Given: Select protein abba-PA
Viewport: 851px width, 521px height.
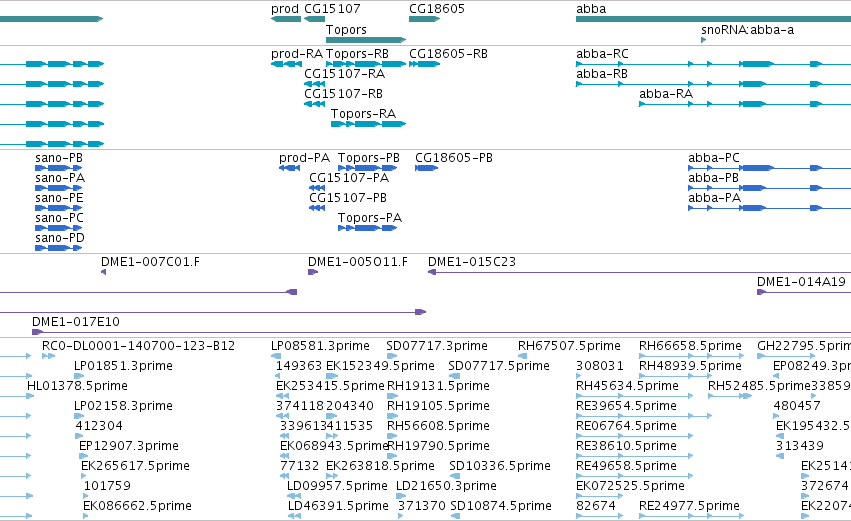Looking at the screenshot, I should (770, 208).
